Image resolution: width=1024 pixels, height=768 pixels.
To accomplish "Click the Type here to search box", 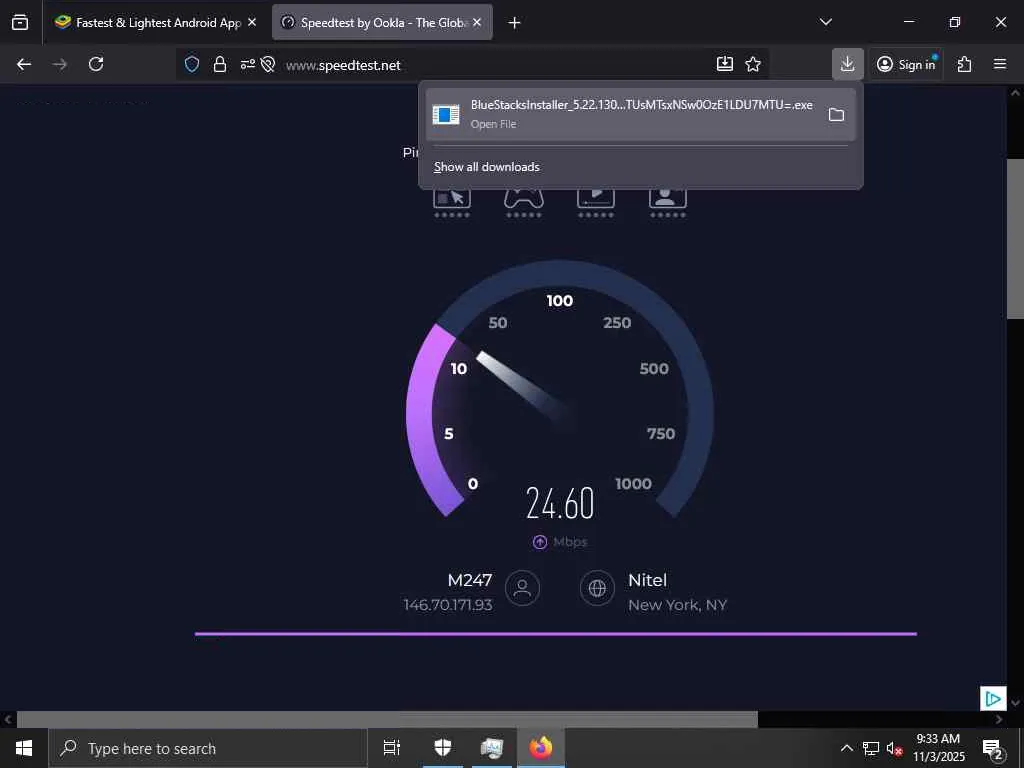I will [208, 748].
